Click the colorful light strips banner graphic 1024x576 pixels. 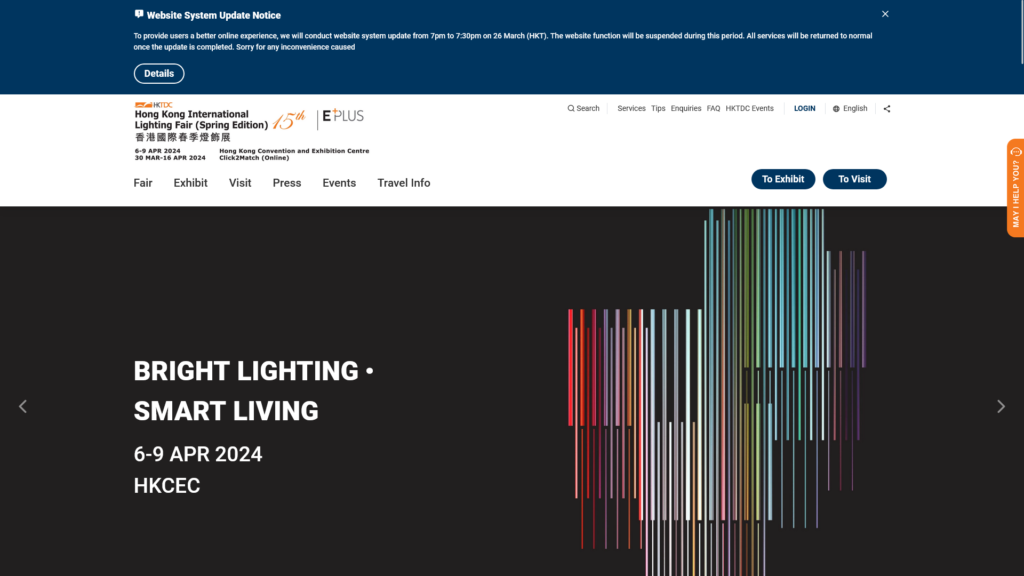(x=717, y=392)
